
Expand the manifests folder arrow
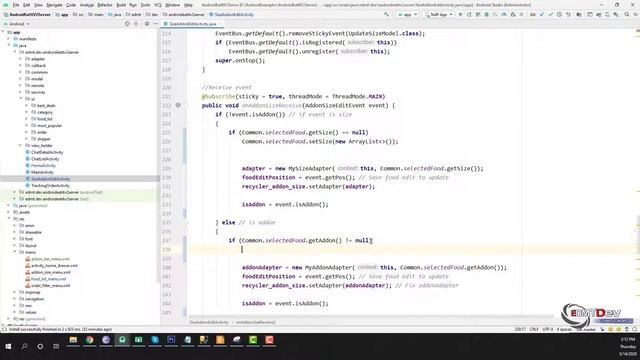(9, 39)
